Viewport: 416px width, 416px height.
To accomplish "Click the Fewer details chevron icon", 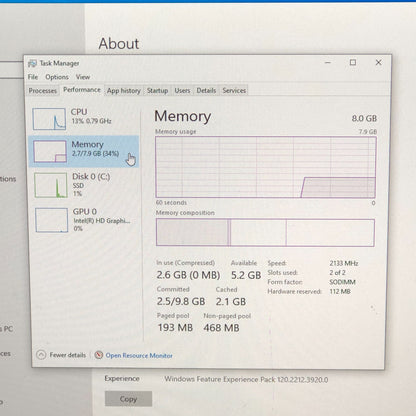I will [41, 355].
